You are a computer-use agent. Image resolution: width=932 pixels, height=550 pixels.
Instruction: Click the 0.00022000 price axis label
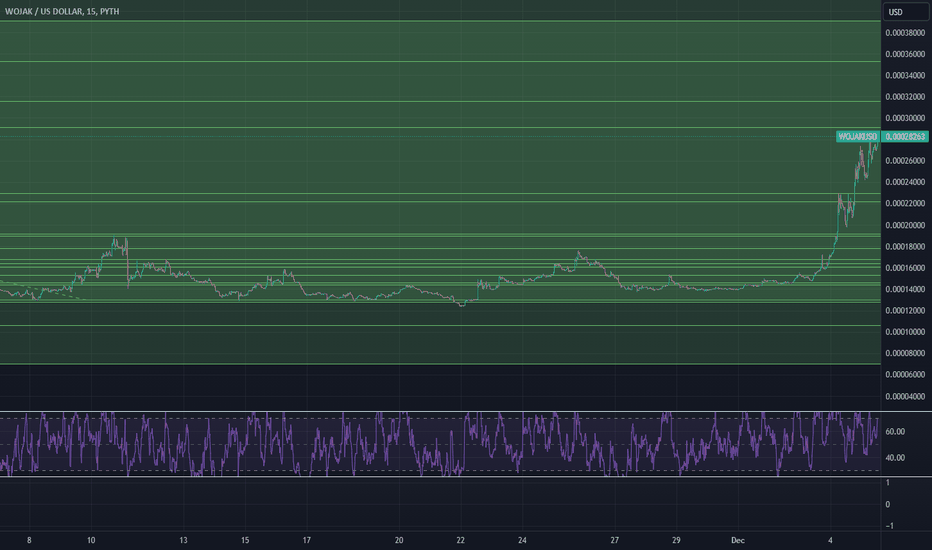[x=905, y=203]
